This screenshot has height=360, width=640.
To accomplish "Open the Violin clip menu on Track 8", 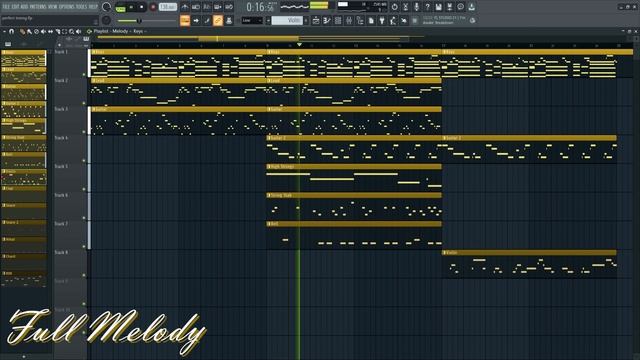I will click(x=444, y=253).
